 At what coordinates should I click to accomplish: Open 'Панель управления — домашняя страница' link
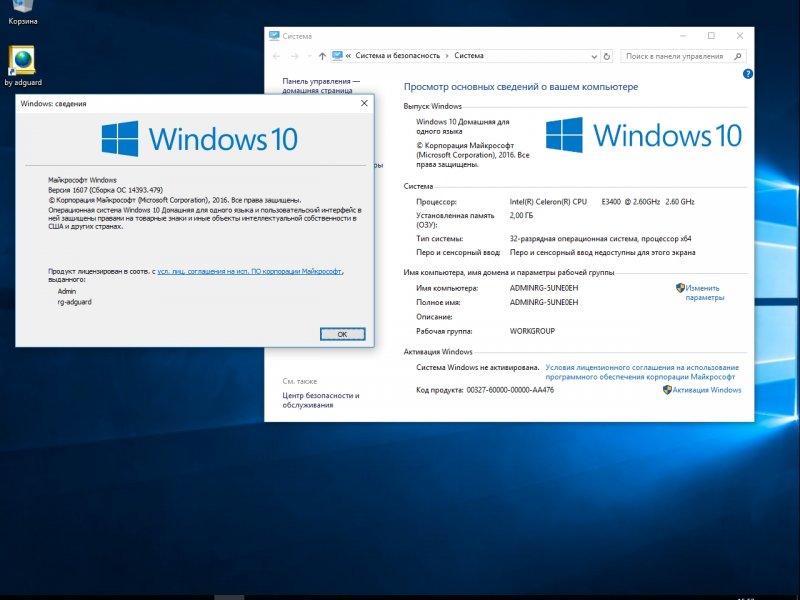pos(321,86)
